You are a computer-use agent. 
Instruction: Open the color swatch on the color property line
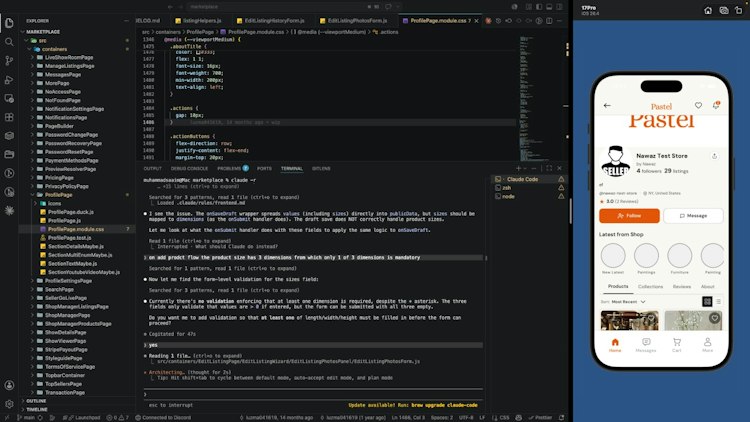[x=198, y=52]
